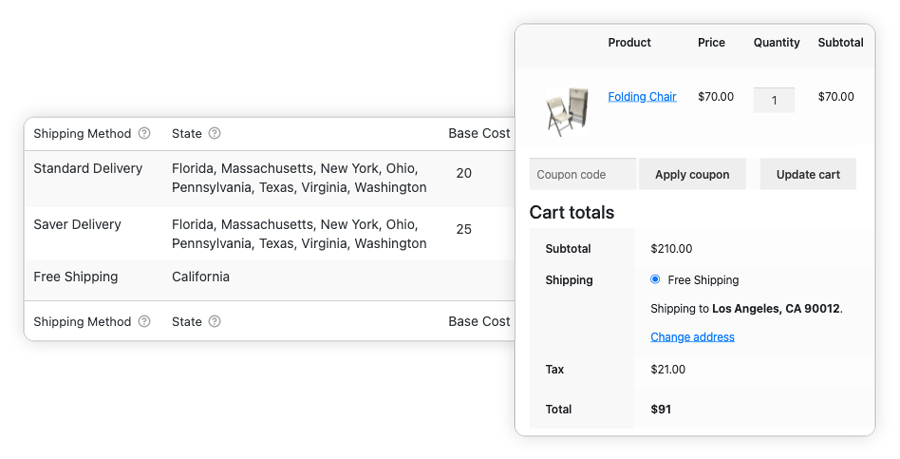
Task: Click the Change address link
Action: pos(692,337)
